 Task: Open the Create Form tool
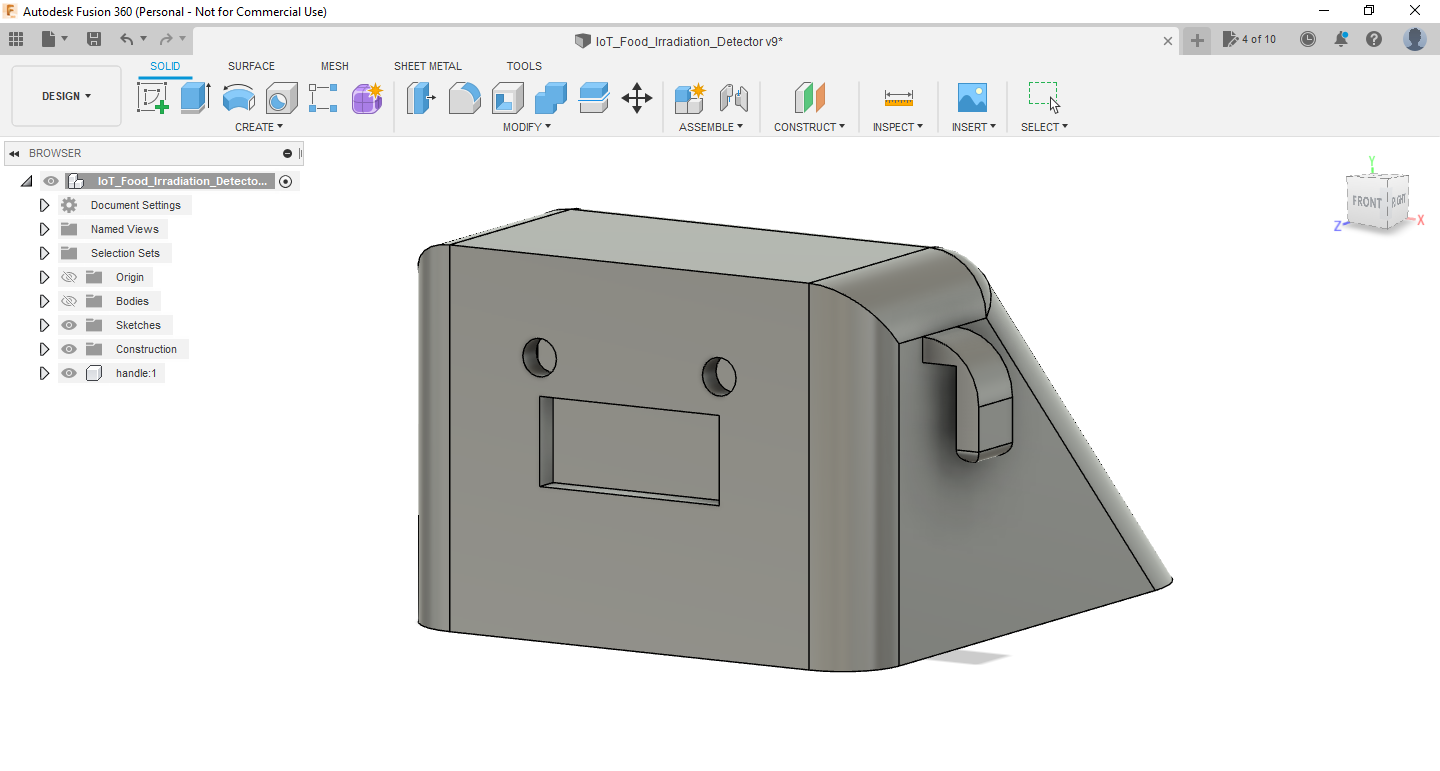coord(367,97)
